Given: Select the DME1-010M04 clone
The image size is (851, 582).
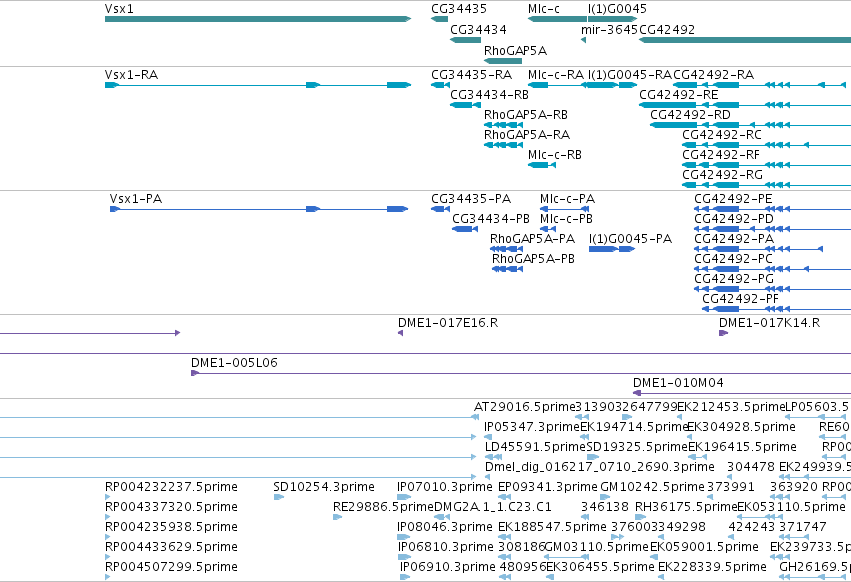Looking at the screenshot, I should point(742,393).
